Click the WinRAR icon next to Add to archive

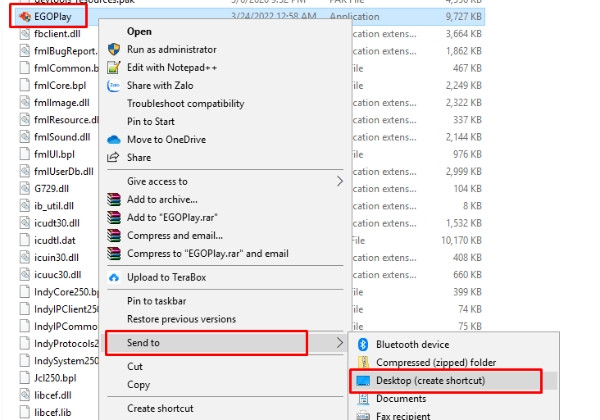[x=114, y=199]
